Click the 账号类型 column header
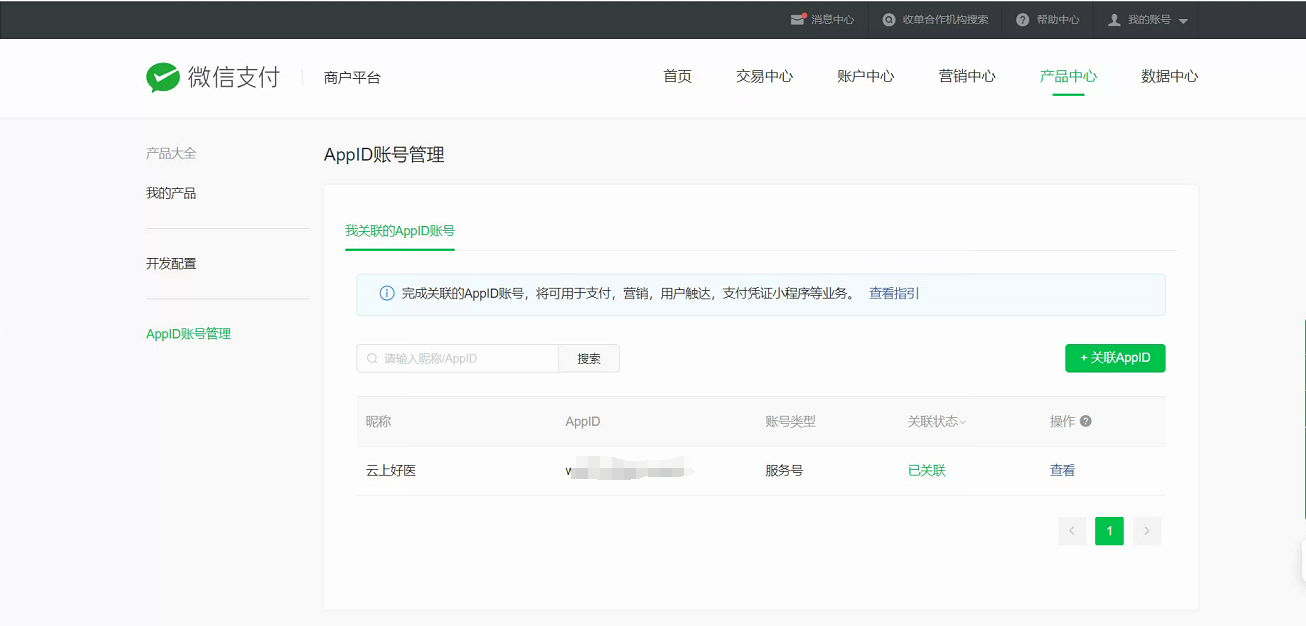Image resolution: width=1306 pixels, height=626 pixels. pos(790,421)
